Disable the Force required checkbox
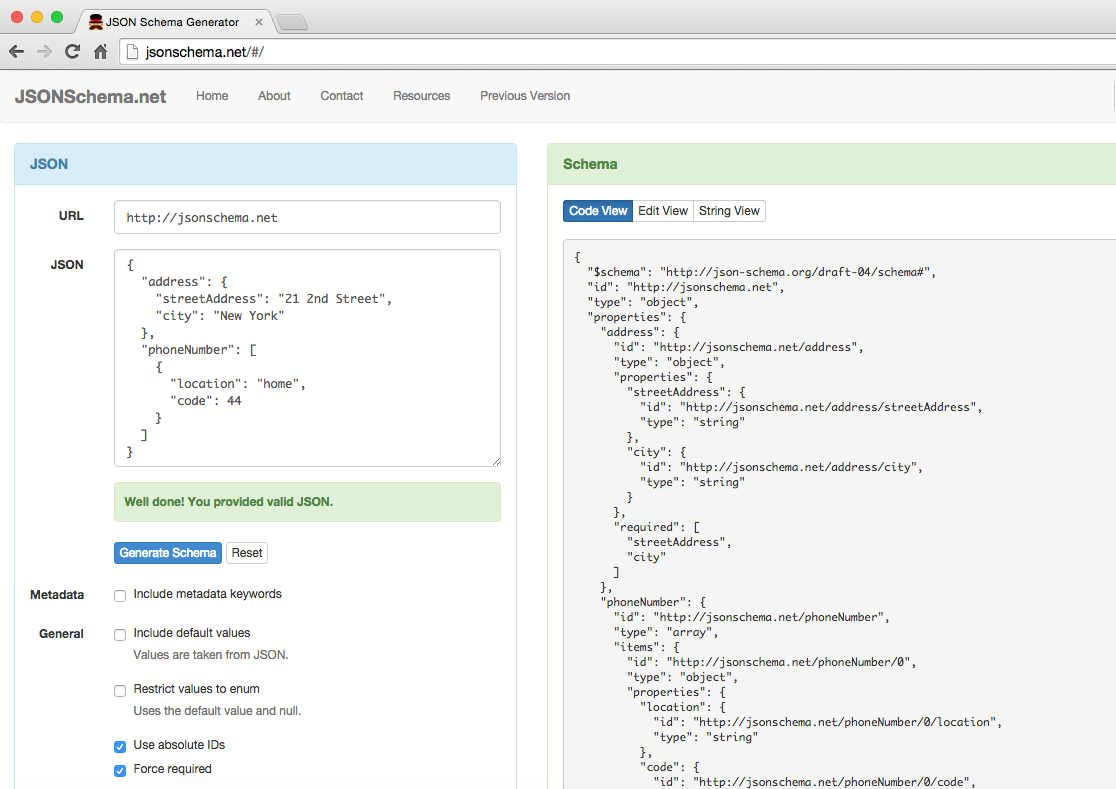Viewport: 1116px width, 789px height. tap(120, 770)
